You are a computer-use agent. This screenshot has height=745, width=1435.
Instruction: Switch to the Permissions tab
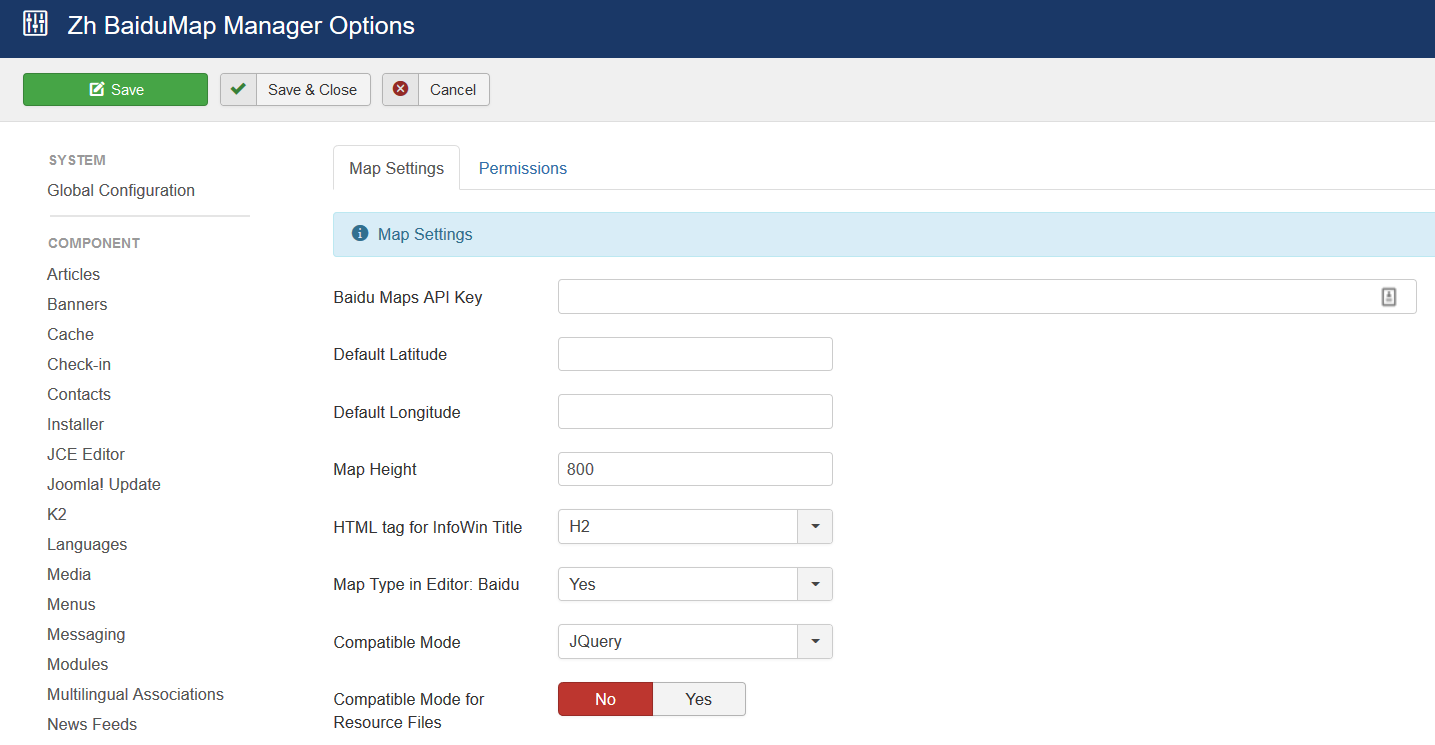pos(522,168)
